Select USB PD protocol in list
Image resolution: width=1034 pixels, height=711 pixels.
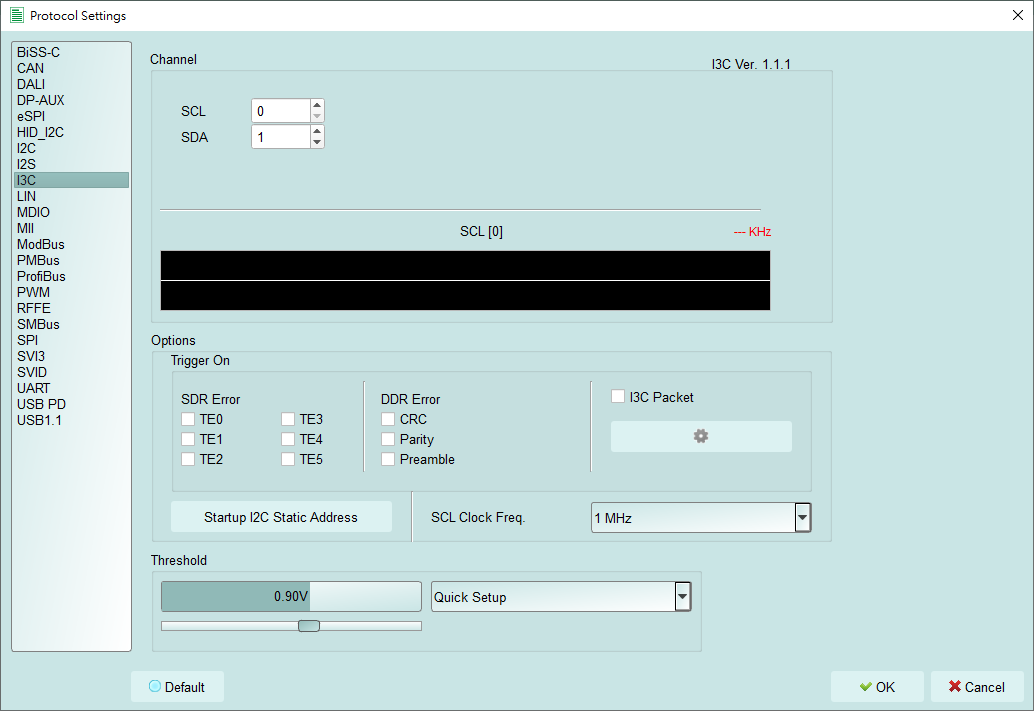click(x=71, y=404)
